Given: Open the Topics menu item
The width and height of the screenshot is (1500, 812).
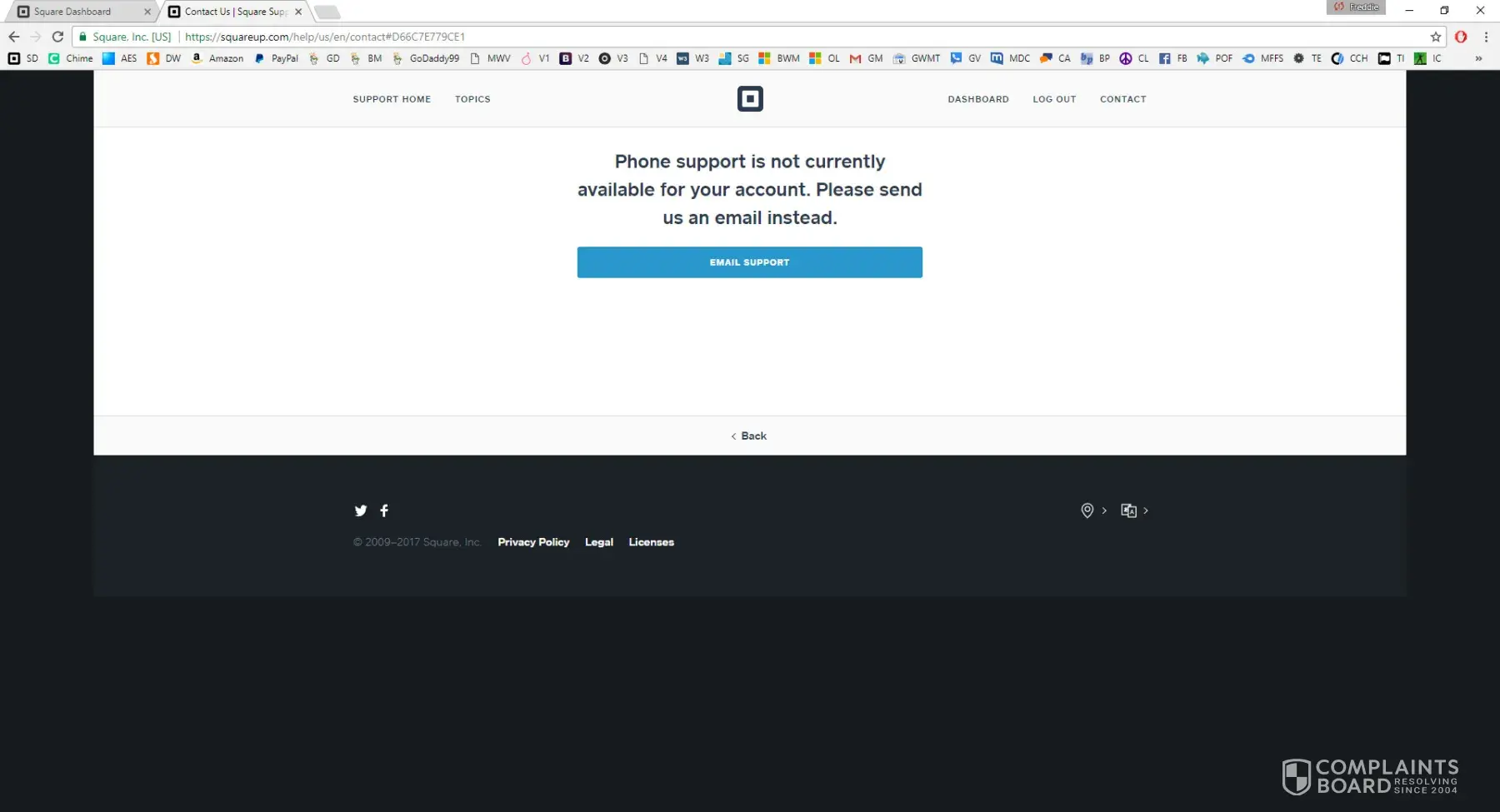Looking at the screenshot, I should [x=472, y=99].
